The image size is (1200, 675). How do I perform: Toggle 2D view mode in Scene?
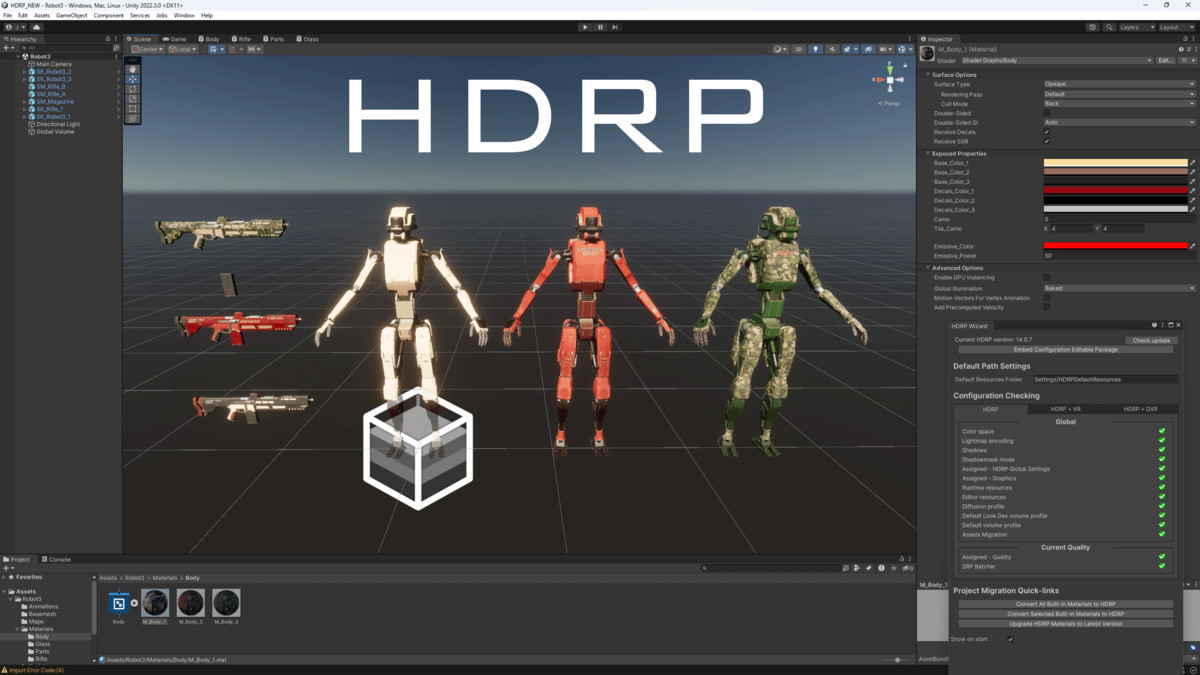click(x=798, y=49)
